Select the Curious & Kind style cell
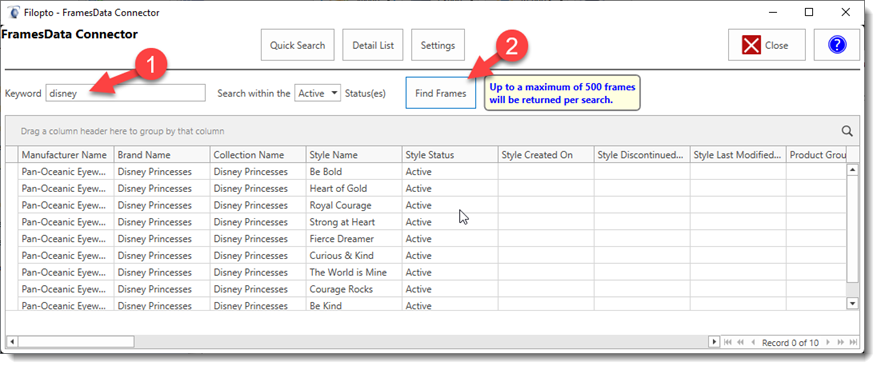Viewport: 880px width, 369px height. (x=354, y=256)
